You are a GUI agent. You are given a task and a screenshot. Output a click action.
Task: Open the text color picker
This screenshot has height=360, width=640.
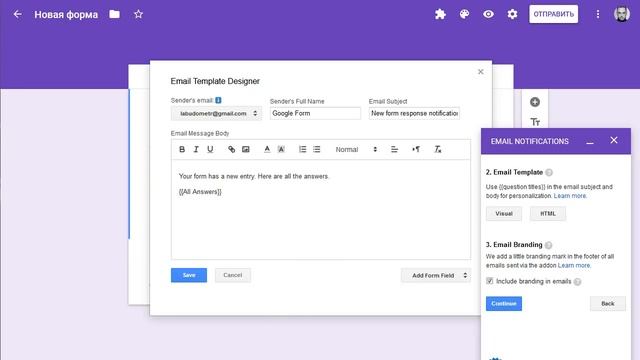[x=267, y=149]
